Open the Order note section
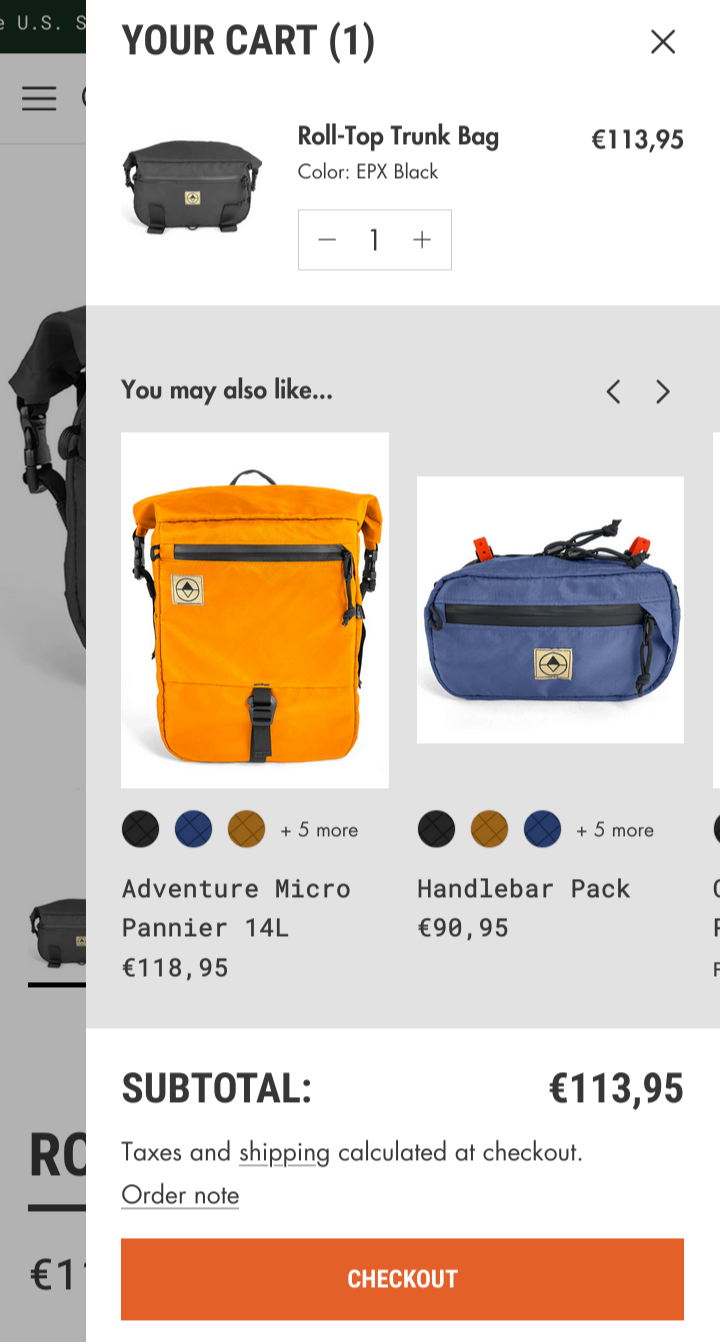This screenshot has height=1342, width=720. point(180,1195)
